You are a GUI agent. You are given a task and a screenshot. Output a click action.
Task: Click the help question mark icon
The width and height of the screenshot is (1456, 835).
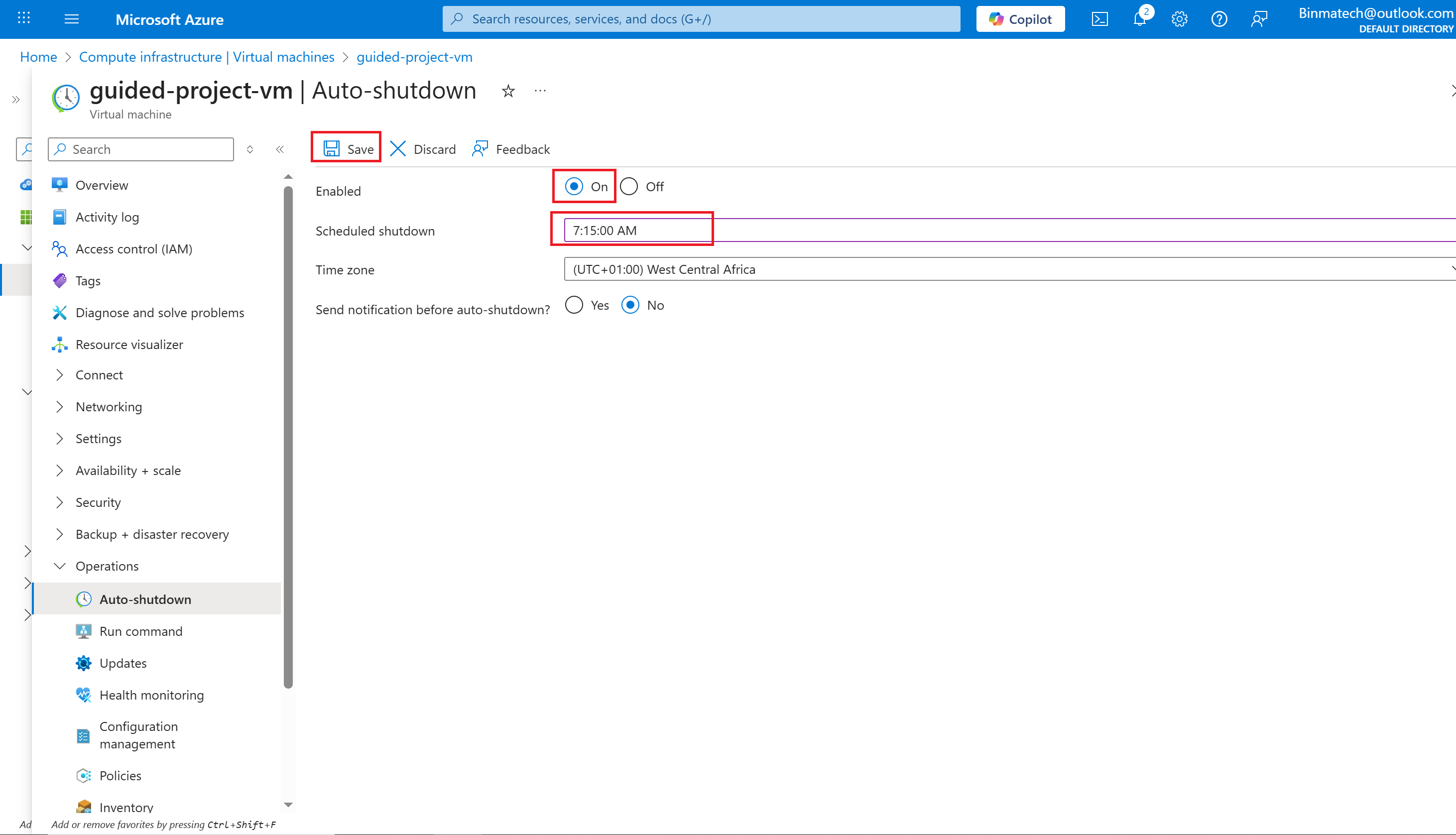1218,19
